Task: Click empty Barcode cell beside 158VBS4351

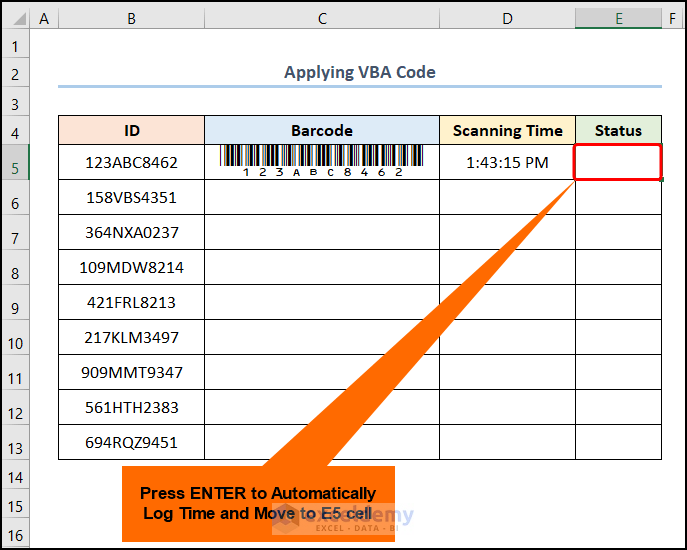Action: (x=322, y=197)
